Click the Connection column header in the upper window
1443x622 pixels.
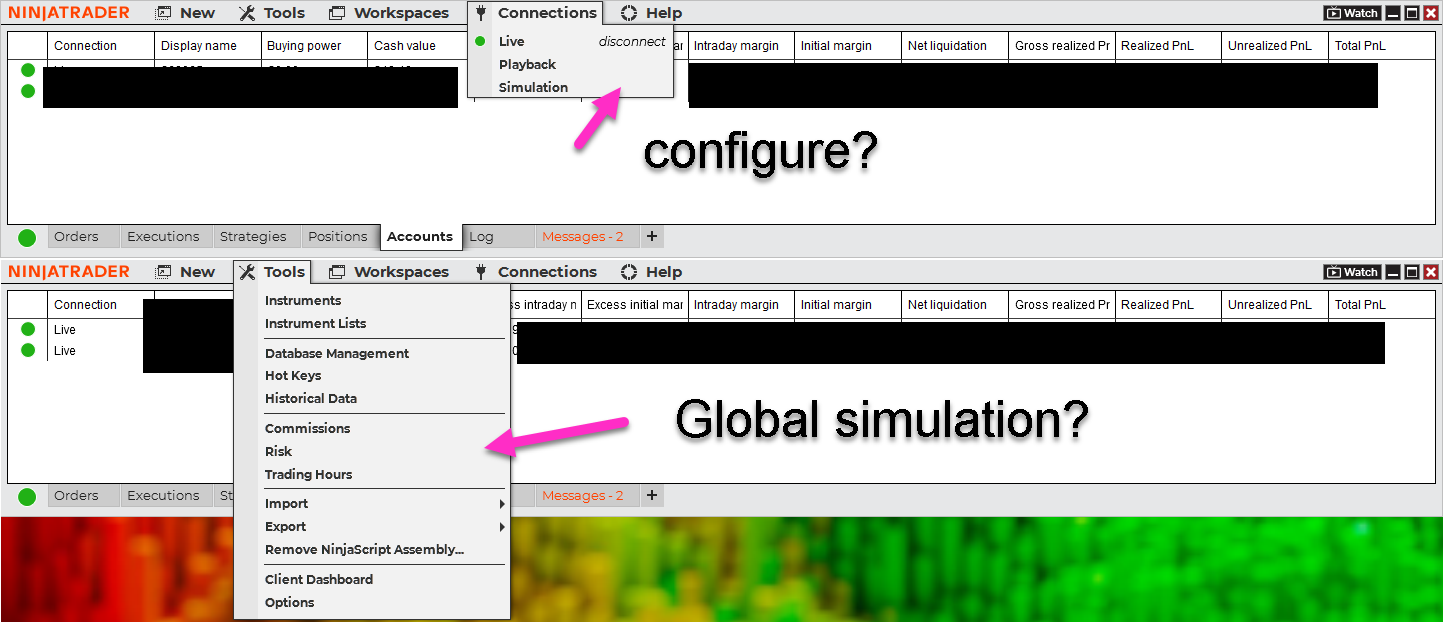101,46
